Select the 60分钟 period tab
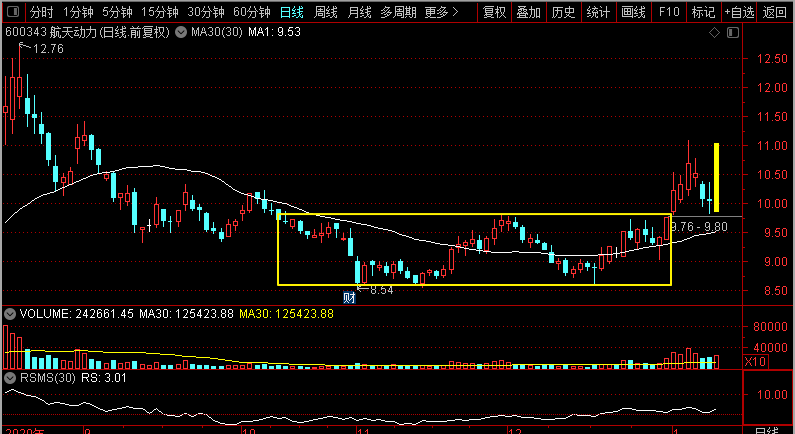The width and height of the screenshot is (795, 434). [x=252, y=13]
